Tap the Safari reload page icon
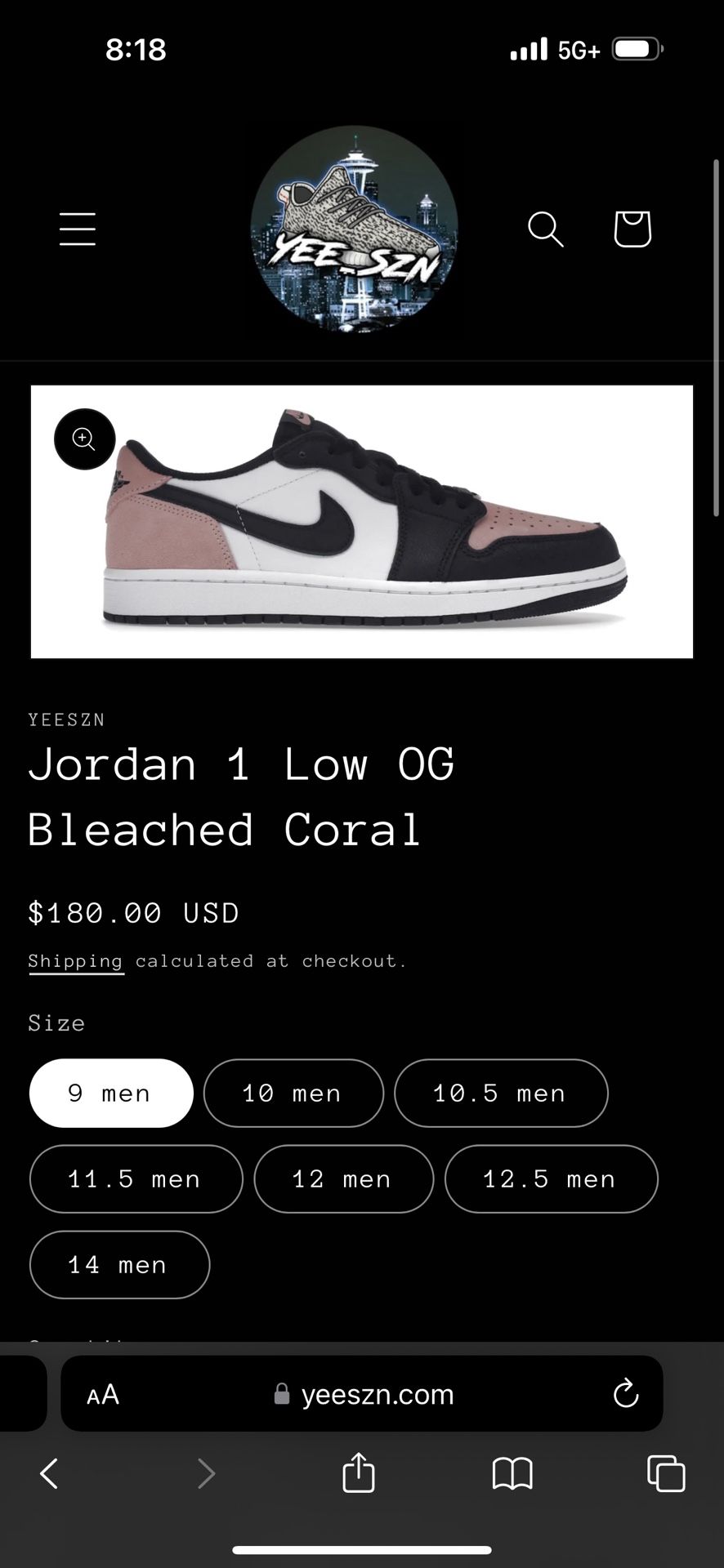The width and height of the screenshot is (724, 1568). click(x=626, y=1393)
